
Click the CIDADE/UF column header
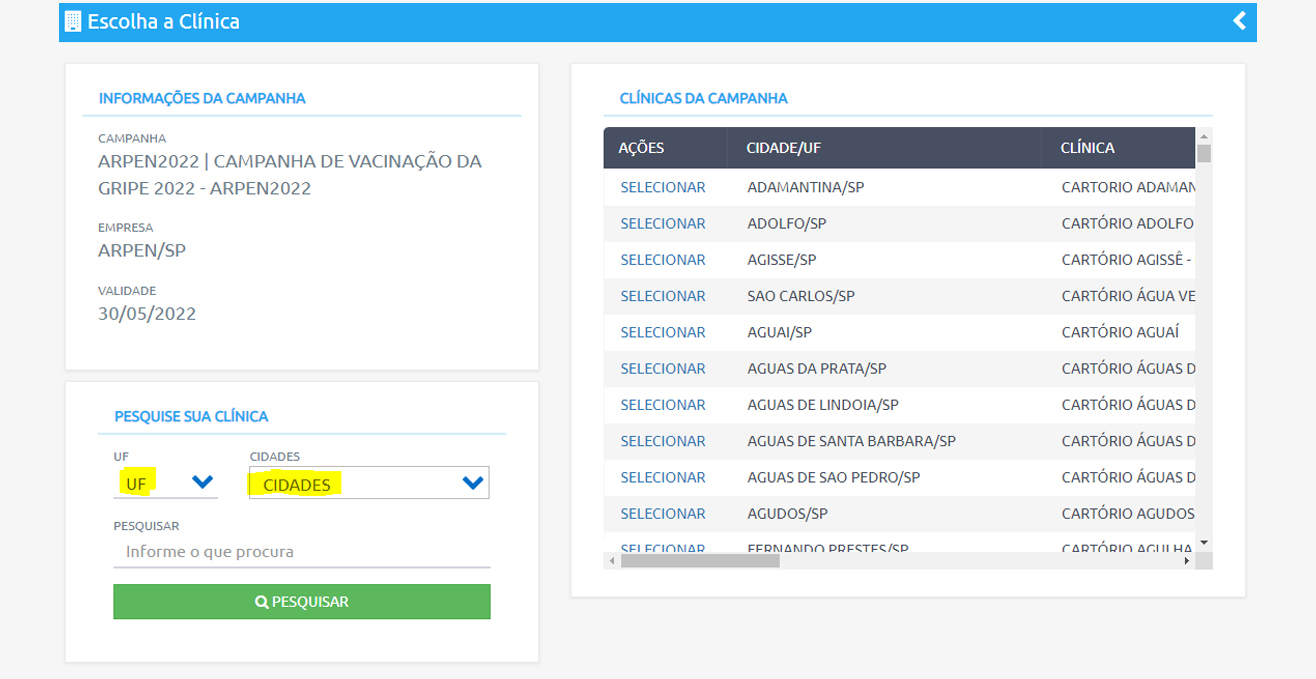click(783, 148)
